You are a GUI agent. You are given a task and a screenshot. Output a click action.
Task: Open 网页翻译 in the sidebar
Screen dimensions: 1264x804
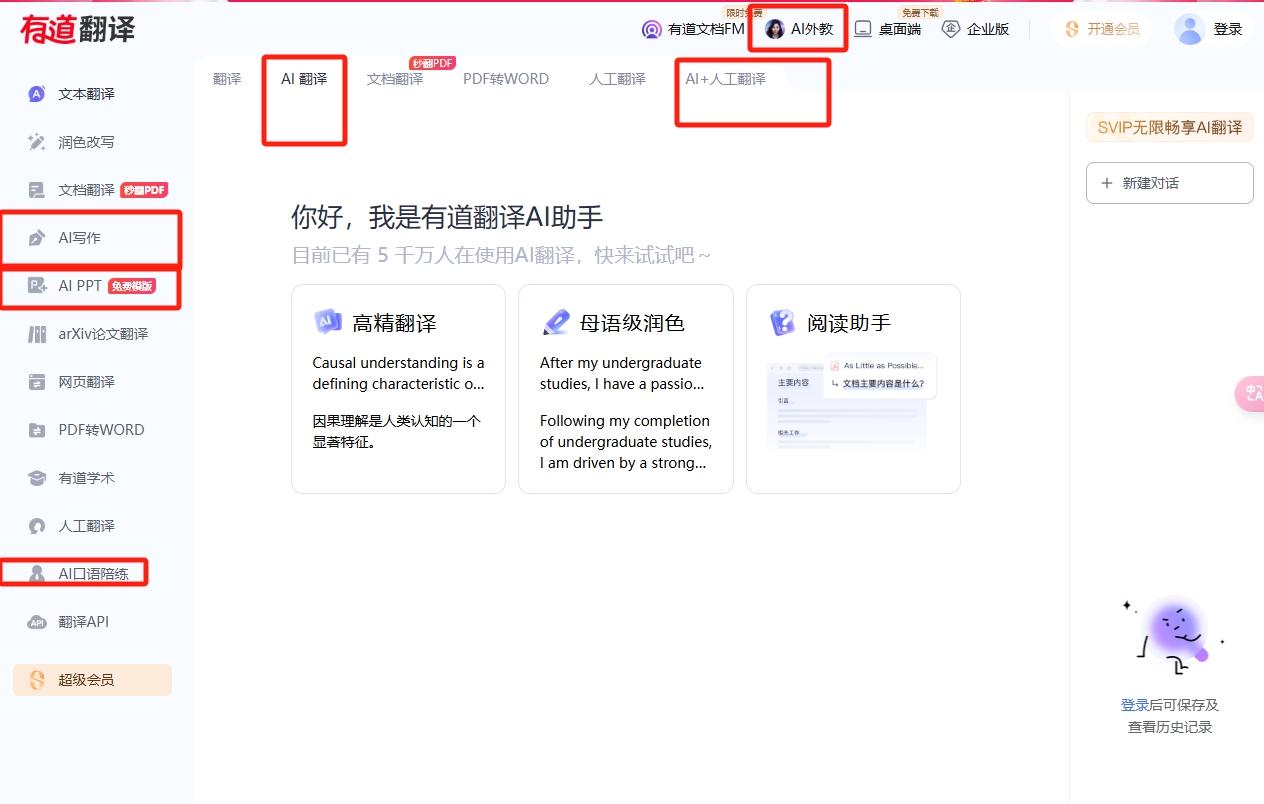pyautogui.click(x=86, y=382)
